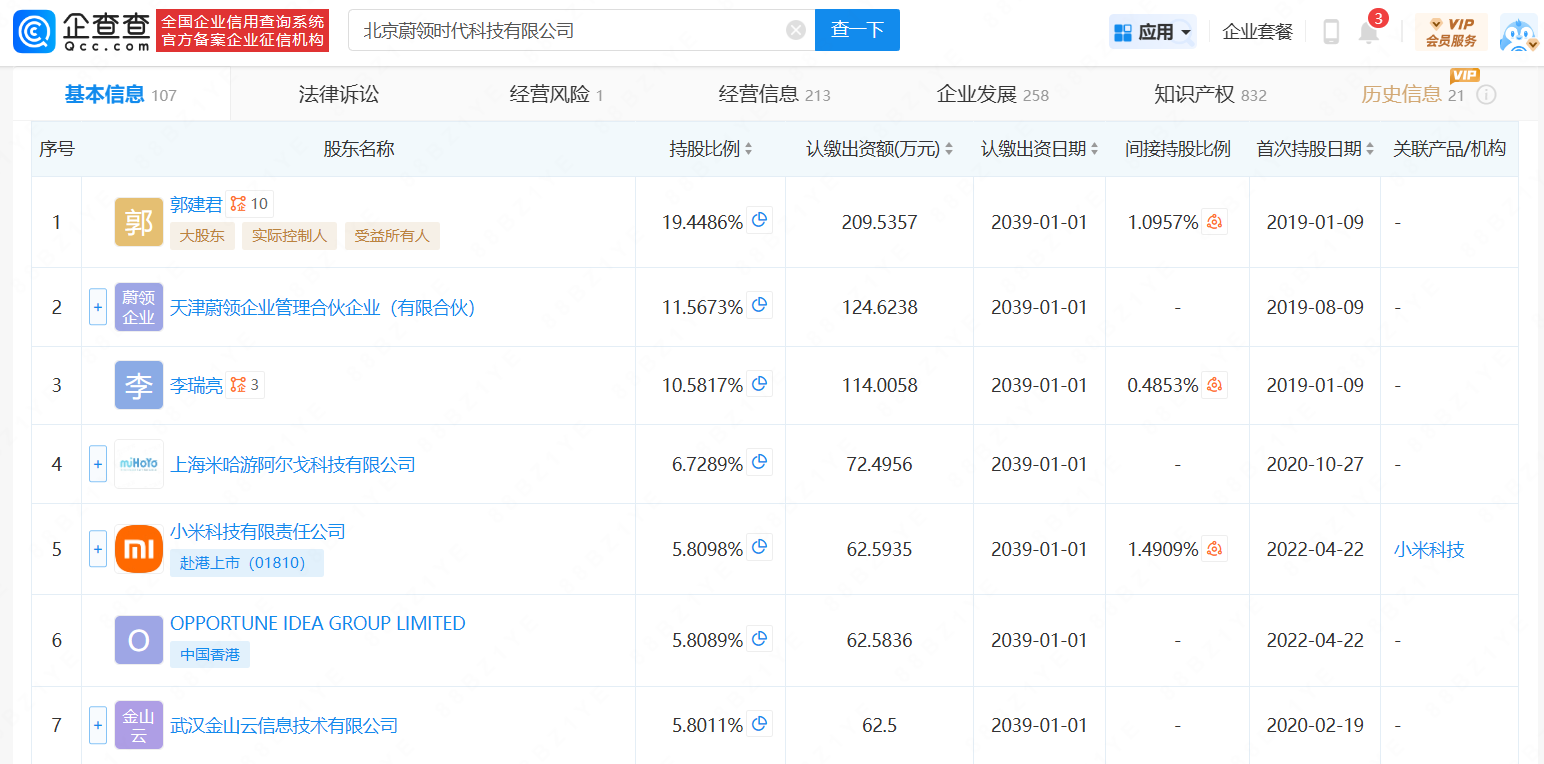
Task: Click the 赴港上市 (01810) tag
Action: click(x=247, y=563)
